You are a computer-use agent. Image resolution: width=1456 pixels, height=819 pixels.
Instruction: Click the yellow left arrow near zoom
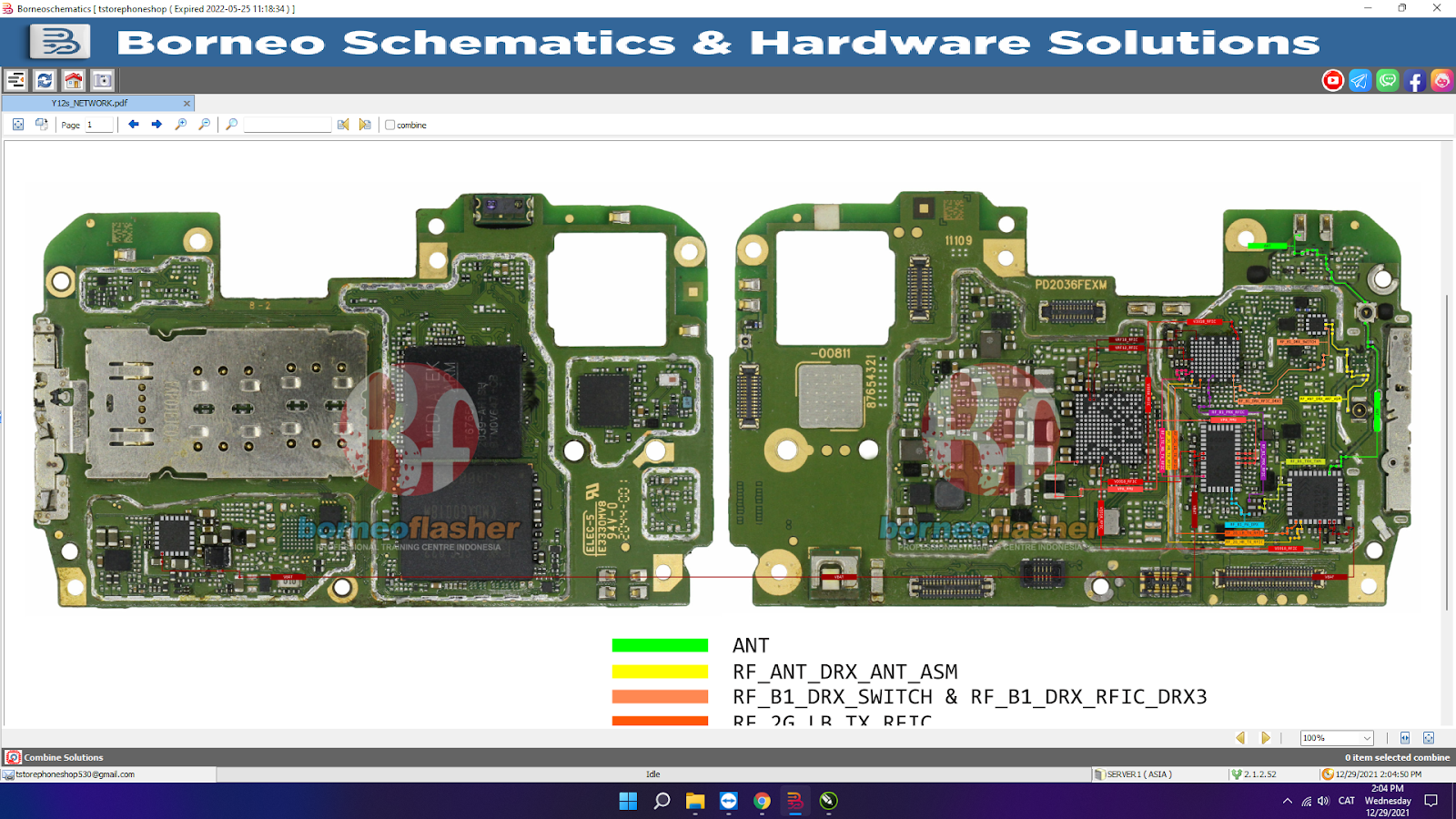[1240, 738]
